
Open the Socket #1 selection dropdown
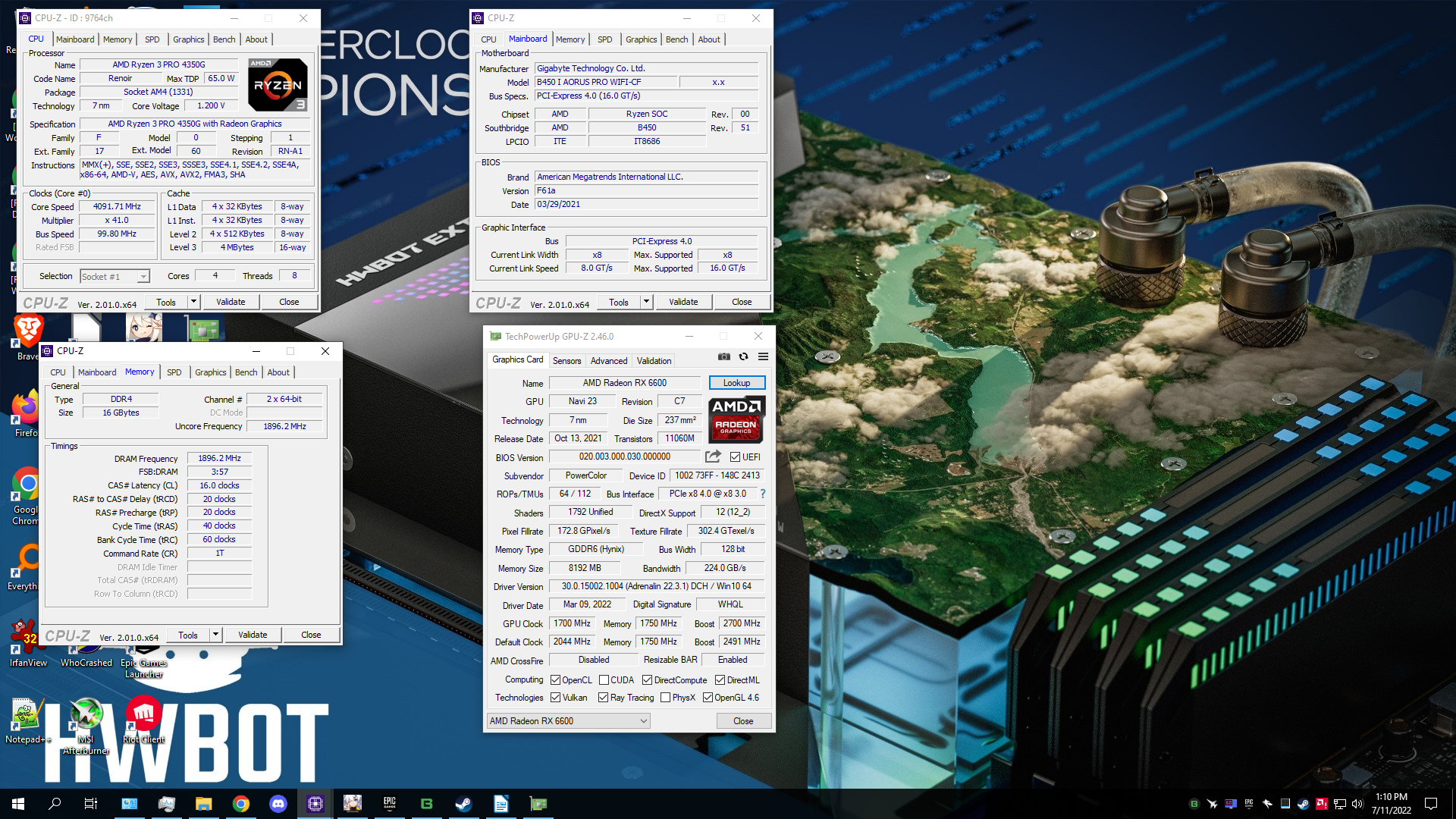pyautogui.click(x=115, y=277)
